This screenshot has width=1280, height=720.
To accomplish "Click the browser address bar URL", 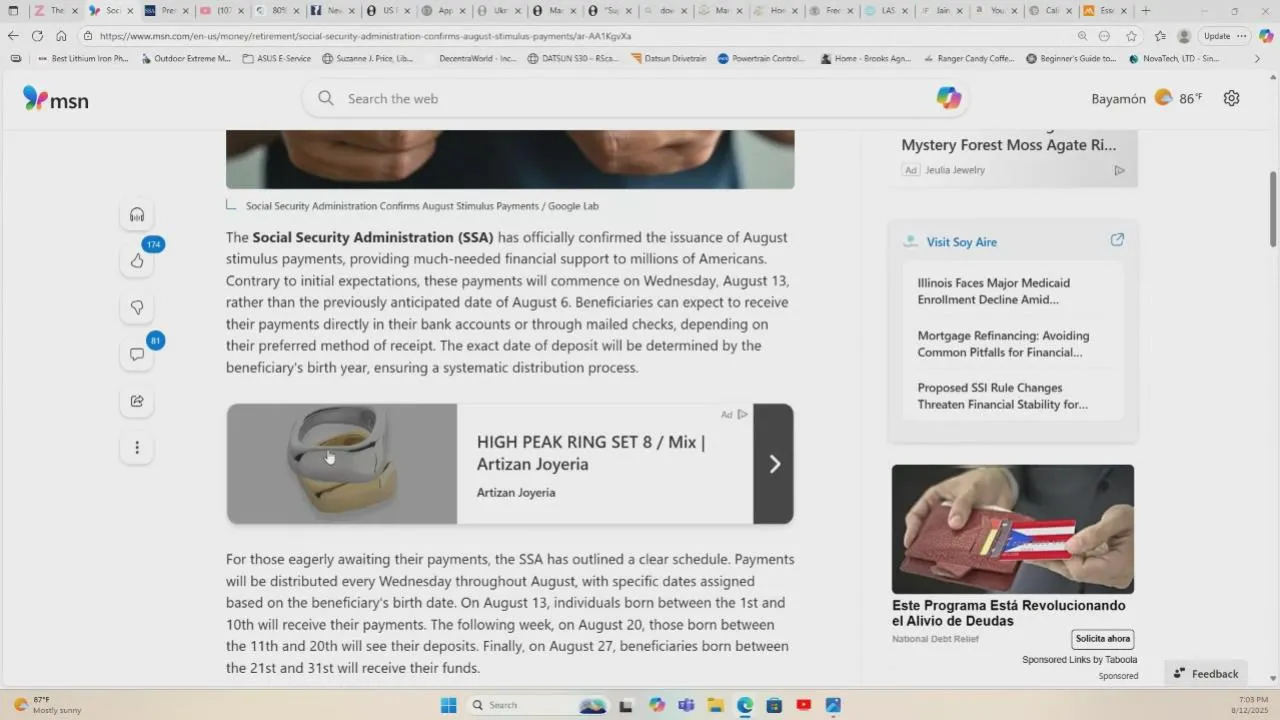I will pyautogui.click(x=365, y=36).
